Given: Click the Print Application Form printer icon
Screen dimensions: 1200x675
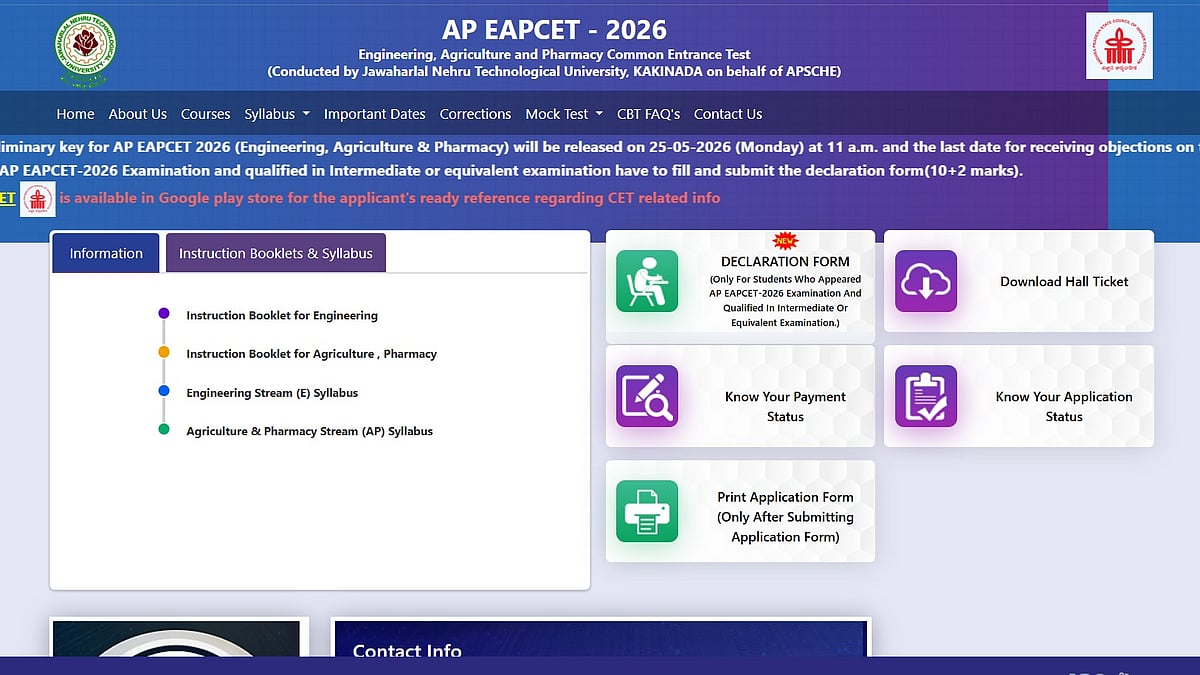Looking at the screenshot, I should click(647, 511).
